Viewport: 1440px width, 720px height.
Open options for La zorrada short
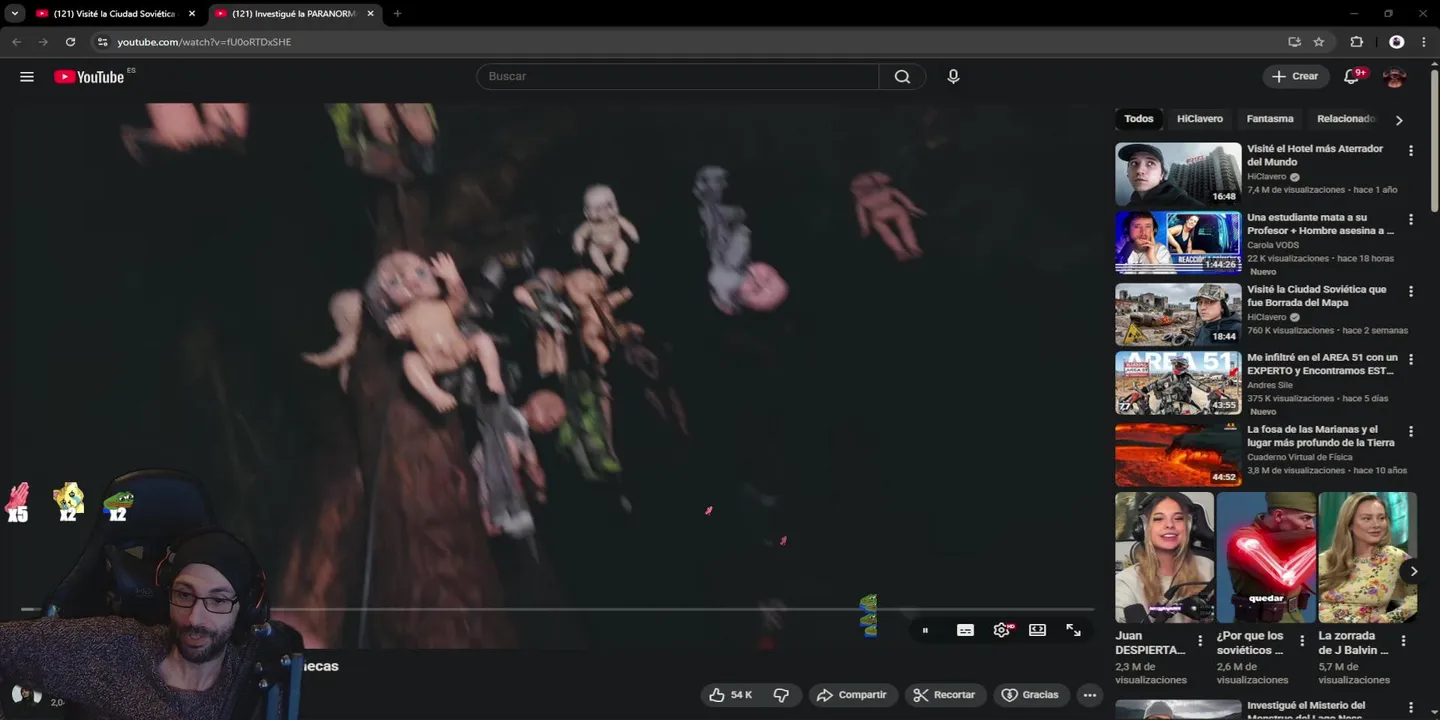(1404, 641)
